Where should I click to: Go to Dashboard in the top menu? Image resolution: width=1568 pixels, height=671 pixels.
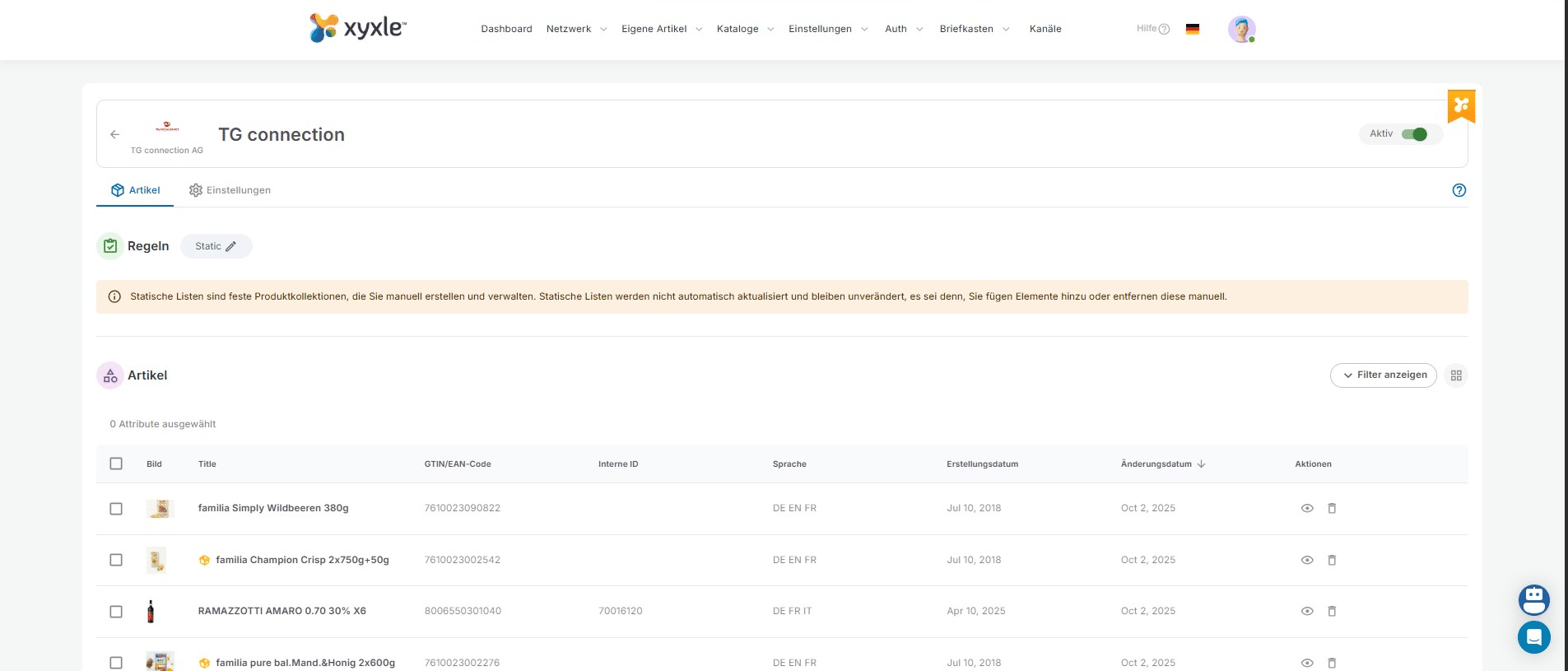(506, 29)
